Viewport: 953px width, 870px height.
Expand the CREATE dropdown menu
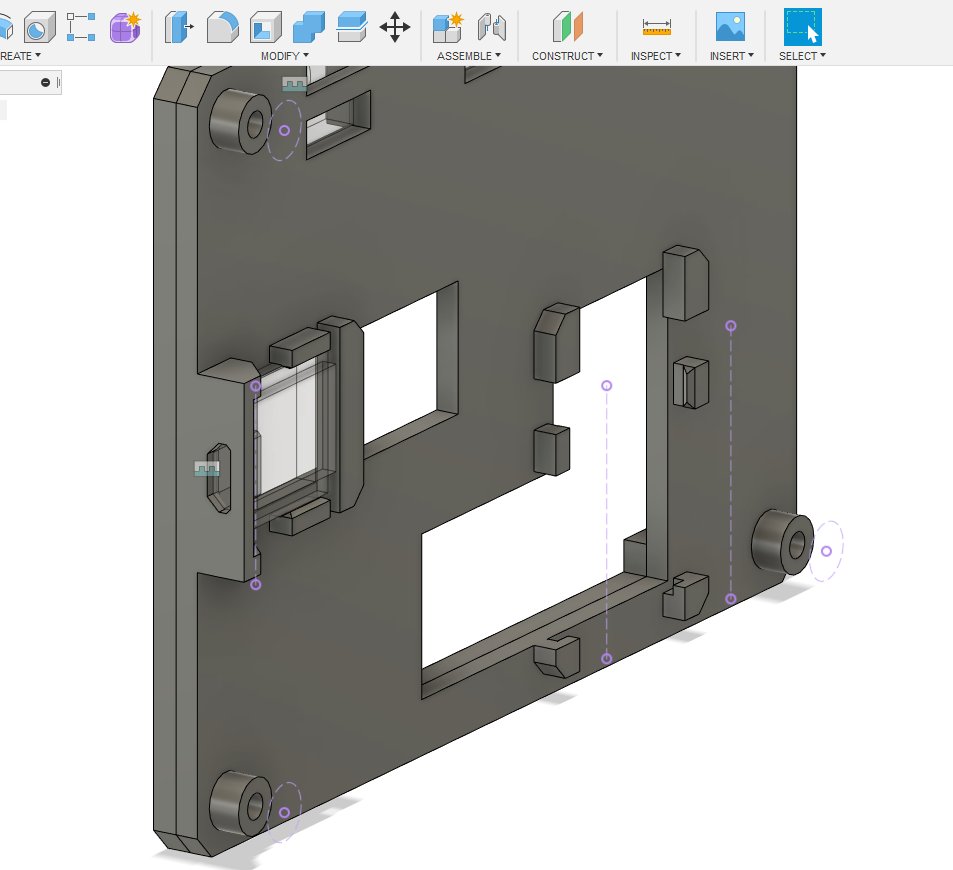point(20,56)
